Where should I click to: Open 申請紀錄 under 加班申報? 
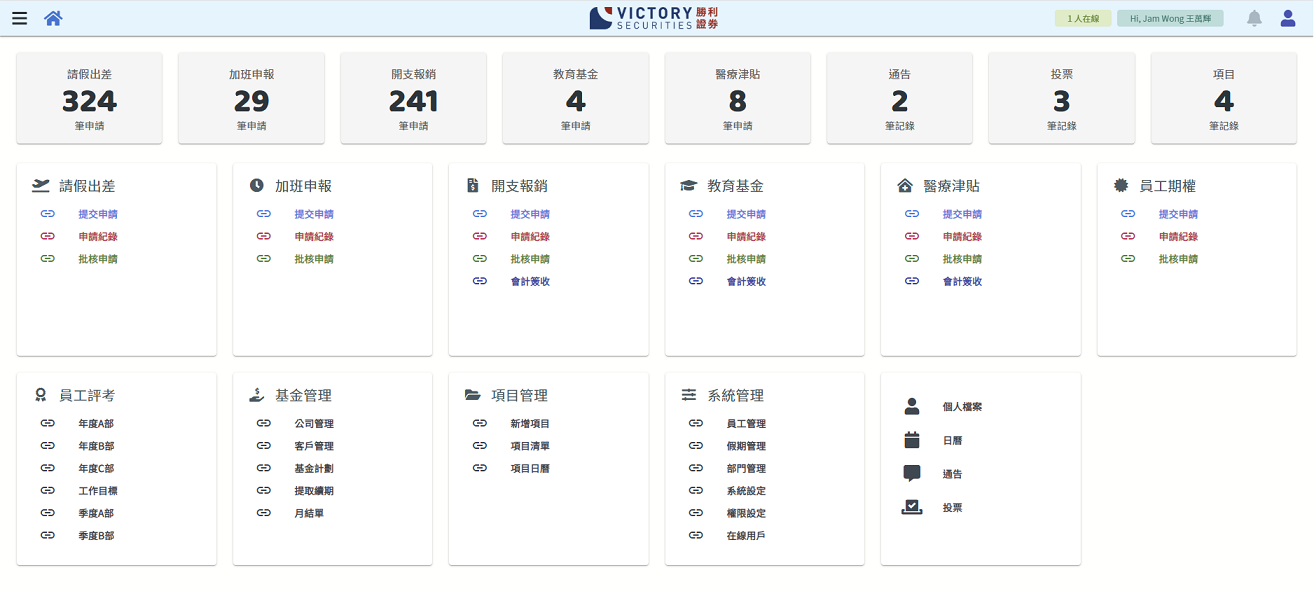[x=314, y=237]
